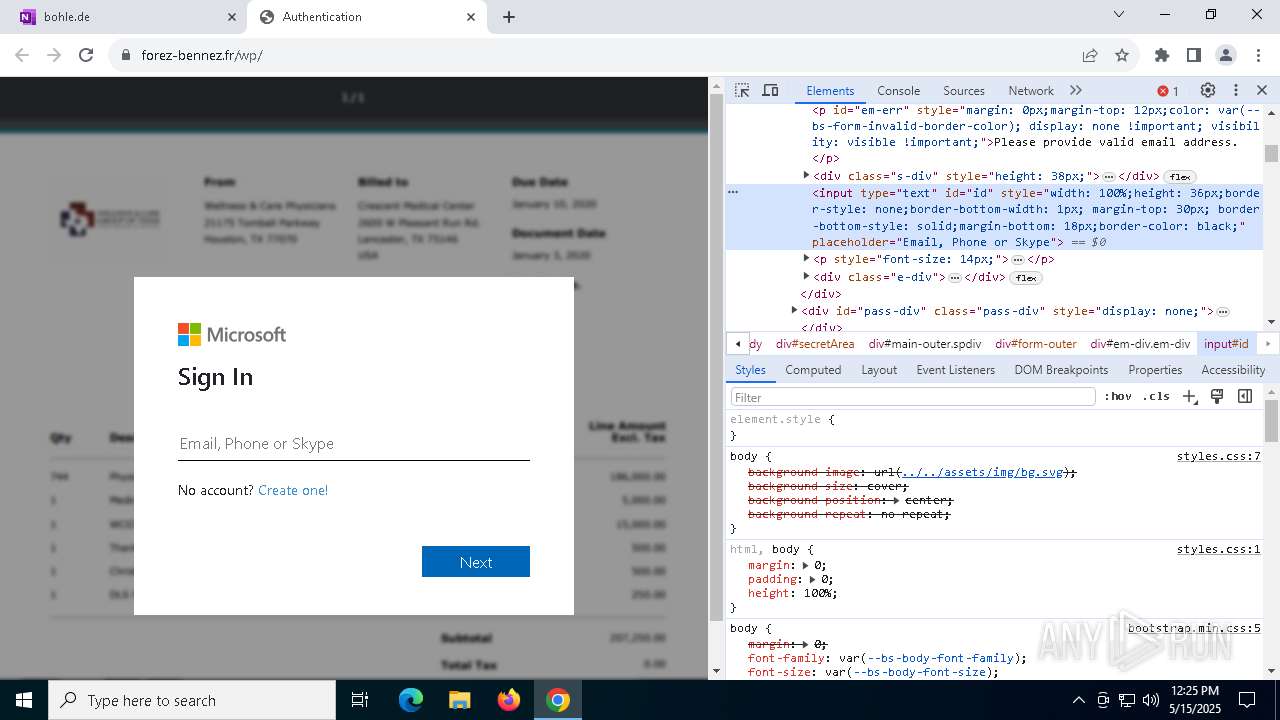Click the red error count indicator
Image resolution: width=1280 pixels, height=720 pixels.
pyautogui.click(x=1168, y=91)
